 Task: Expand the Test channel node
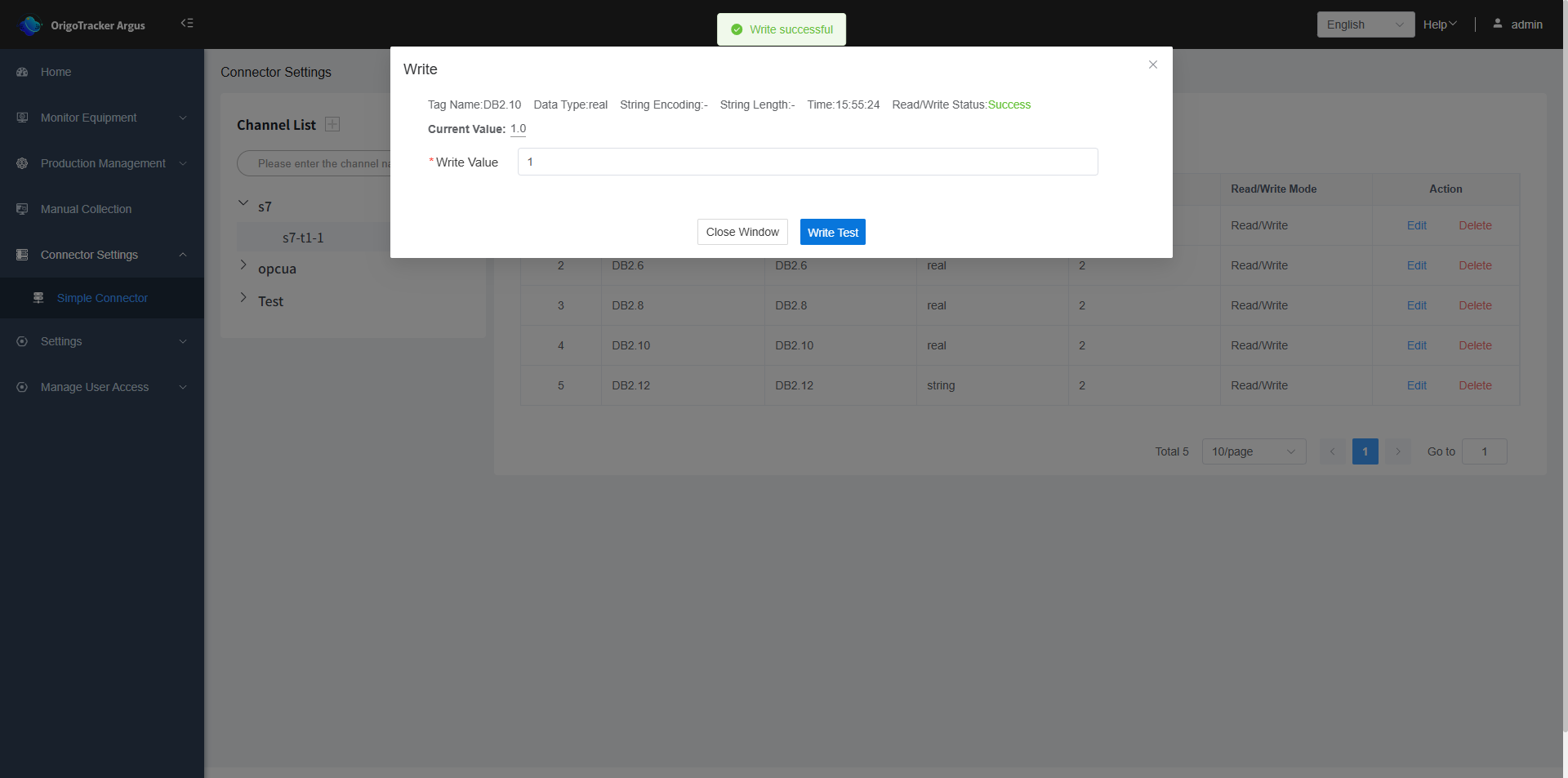[243, 298]
